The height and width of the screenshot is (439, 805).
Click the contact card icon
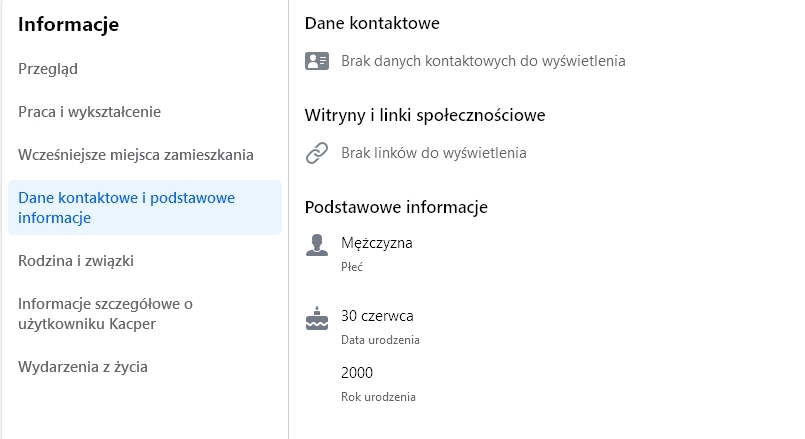tap(317, 61)
